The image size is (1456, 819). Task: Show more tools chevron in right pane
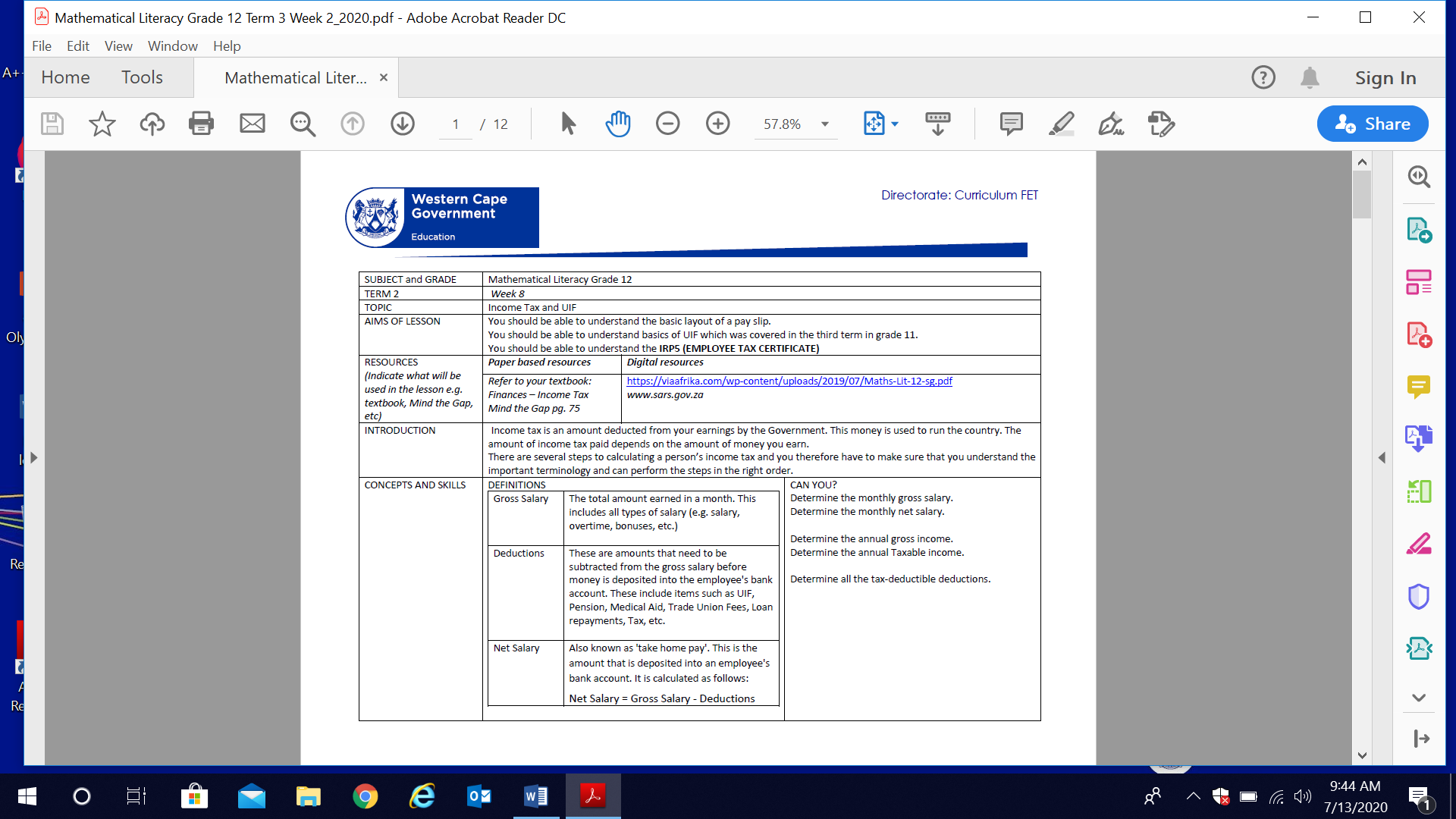[1419, 698]
